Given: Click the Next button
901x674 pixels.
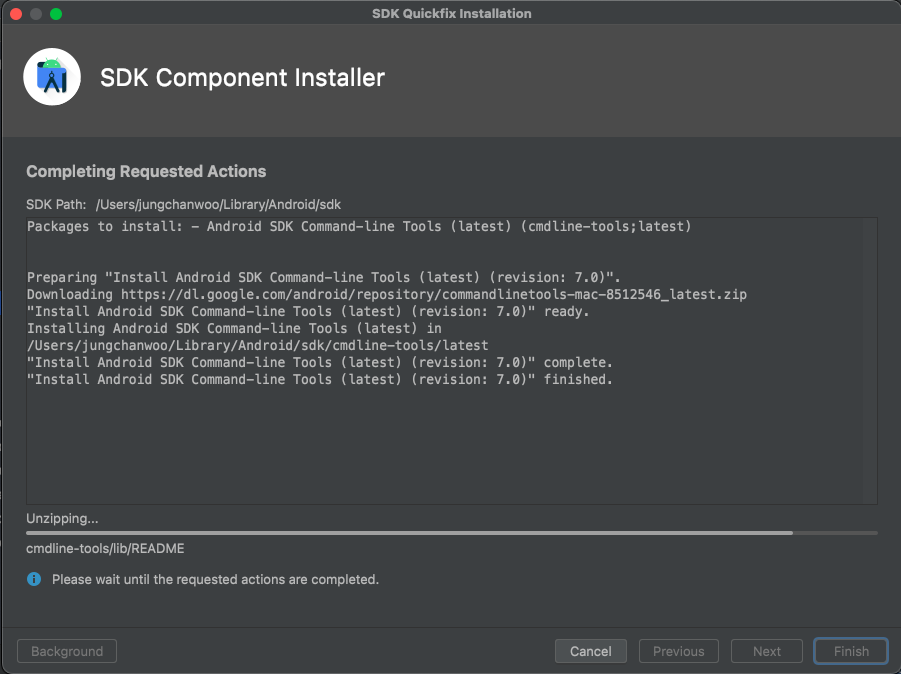Looking at the screenshot, I should tap(767, 651).
